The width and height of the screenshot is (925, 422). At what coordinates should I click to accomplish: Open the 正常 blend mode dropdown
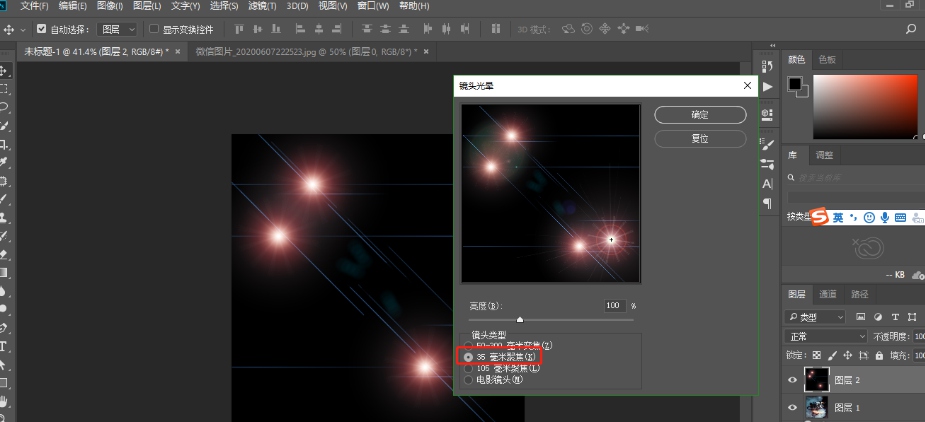(x=825, y=337)
